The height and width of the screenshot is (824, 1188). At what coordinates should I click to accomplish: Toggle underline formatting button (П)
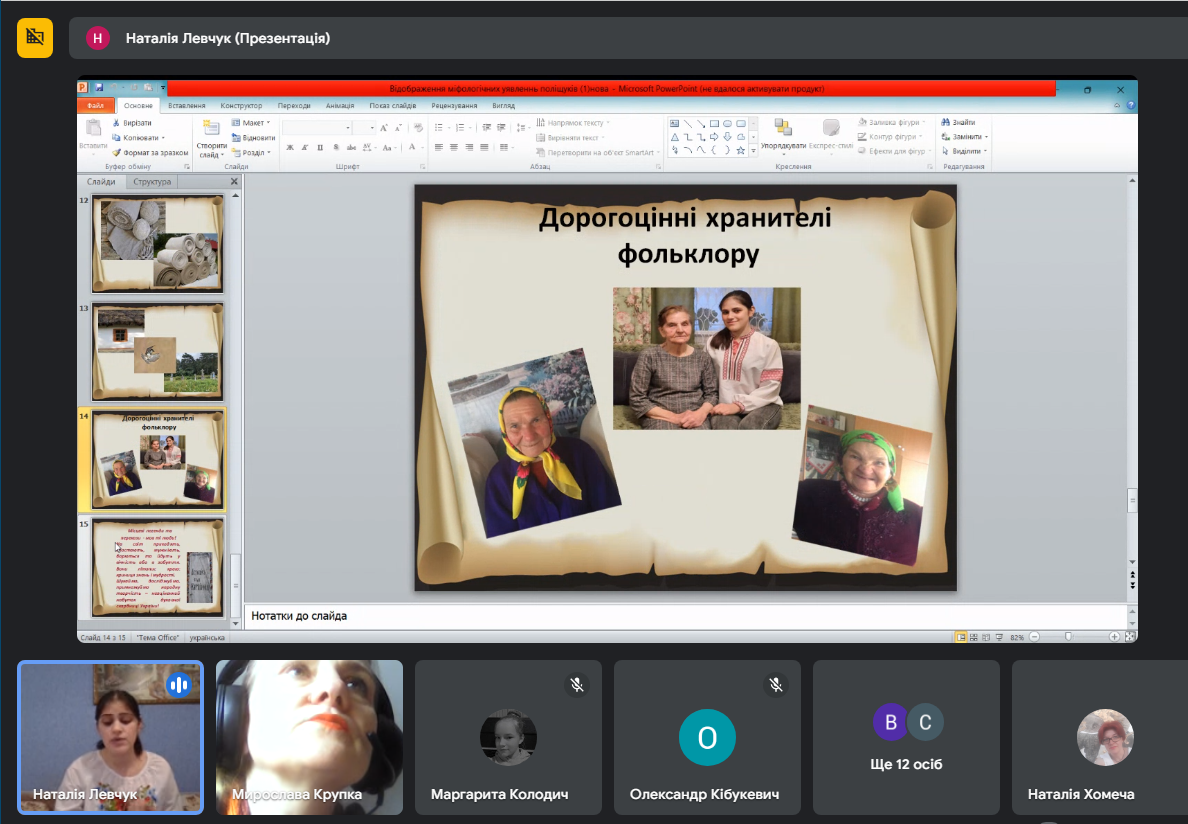point(320,147)
